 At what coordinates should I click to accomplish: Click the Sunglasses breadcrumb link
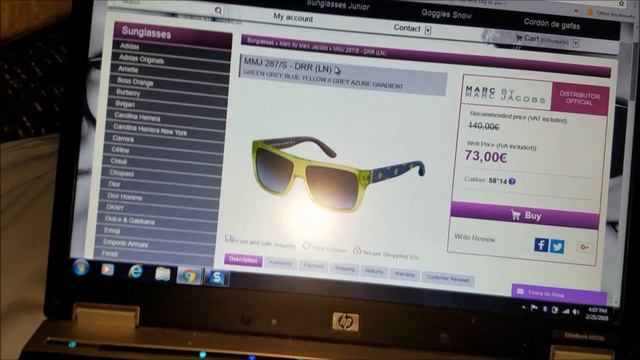(x=260, y=42)
